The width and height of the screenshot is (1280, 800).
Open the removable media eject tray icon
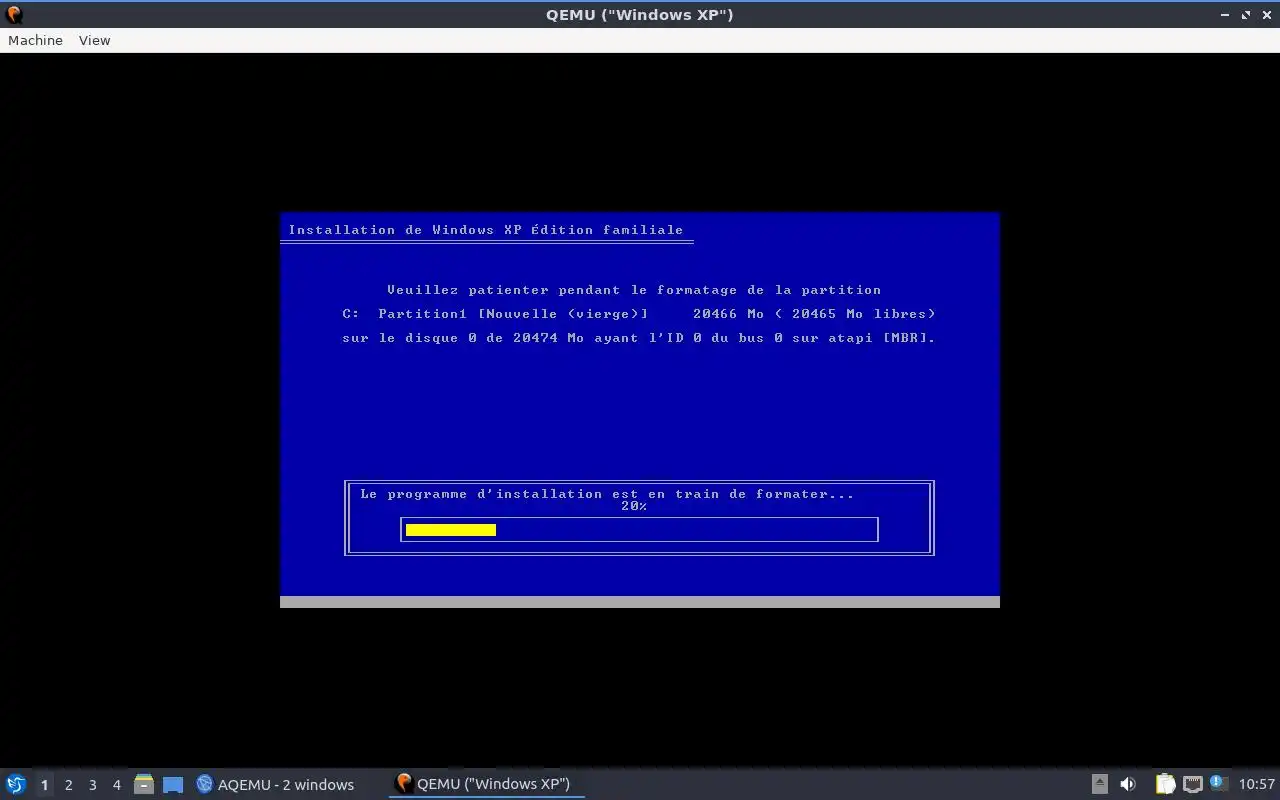pos(1099,784)
